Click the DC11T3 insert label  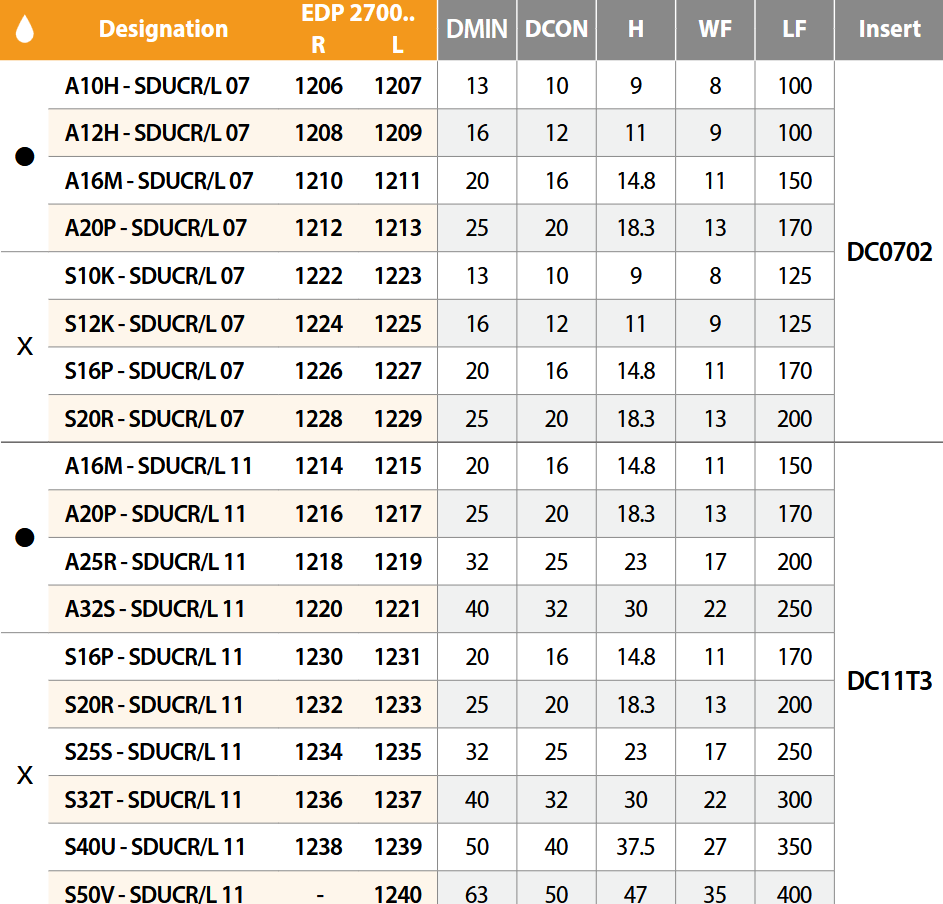point(889,681)
